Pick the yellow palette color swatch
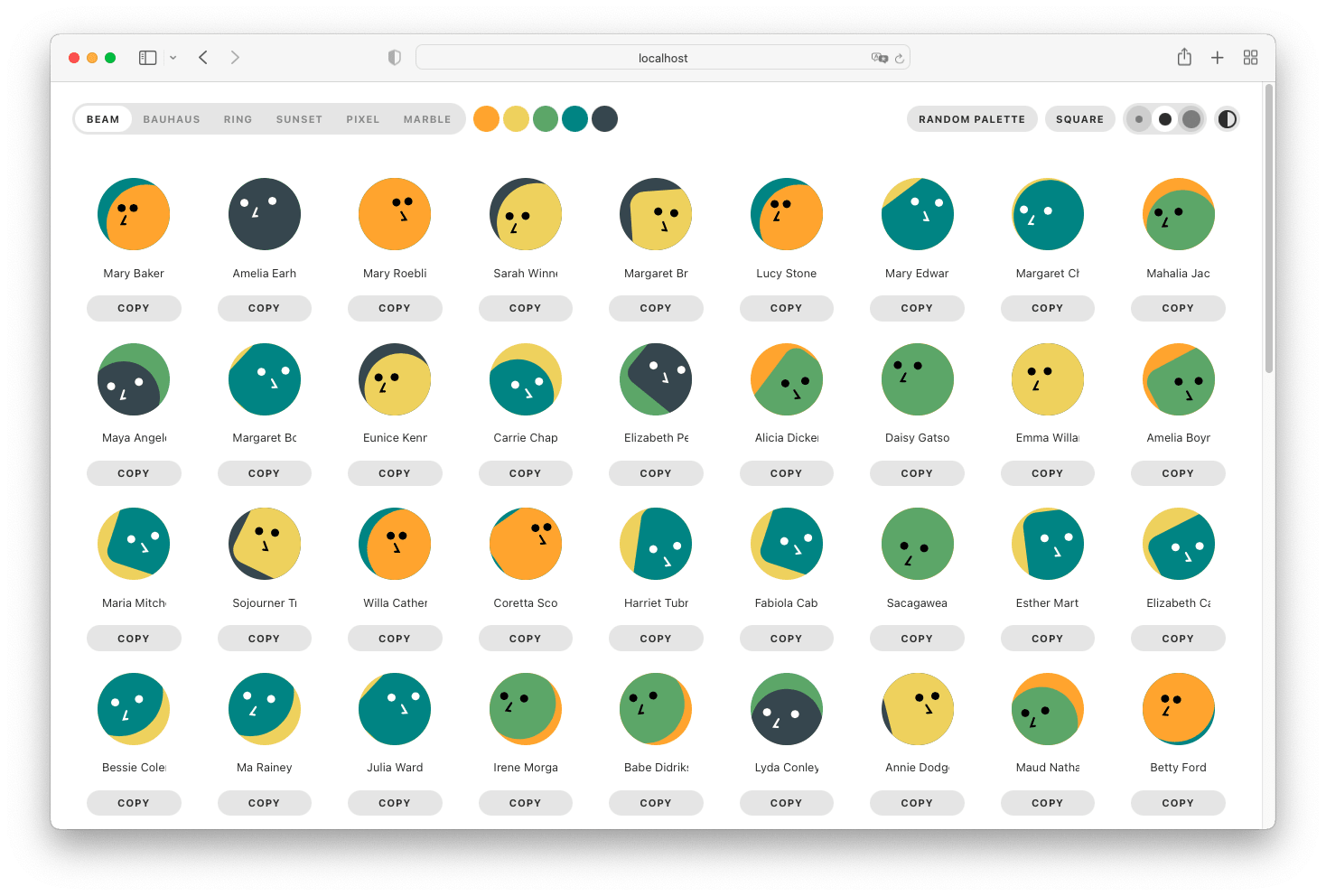The width and height of the screenshot is (1326, 896). (x=516, y=118)
